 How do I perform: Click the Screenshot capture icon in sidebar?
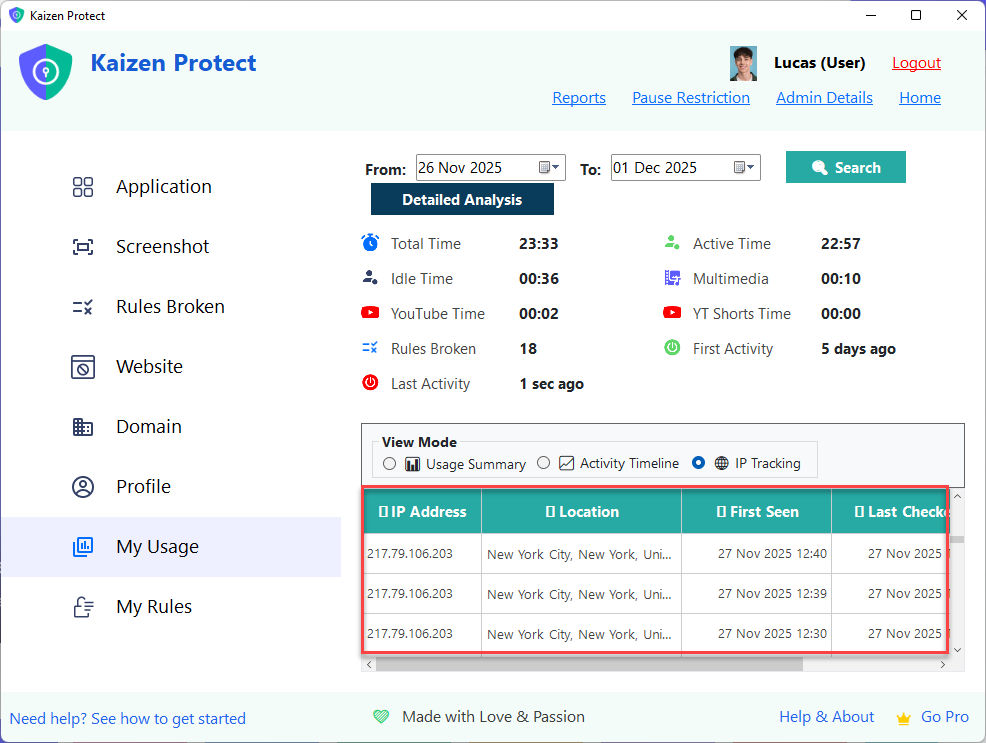click(x=83, y=247)
